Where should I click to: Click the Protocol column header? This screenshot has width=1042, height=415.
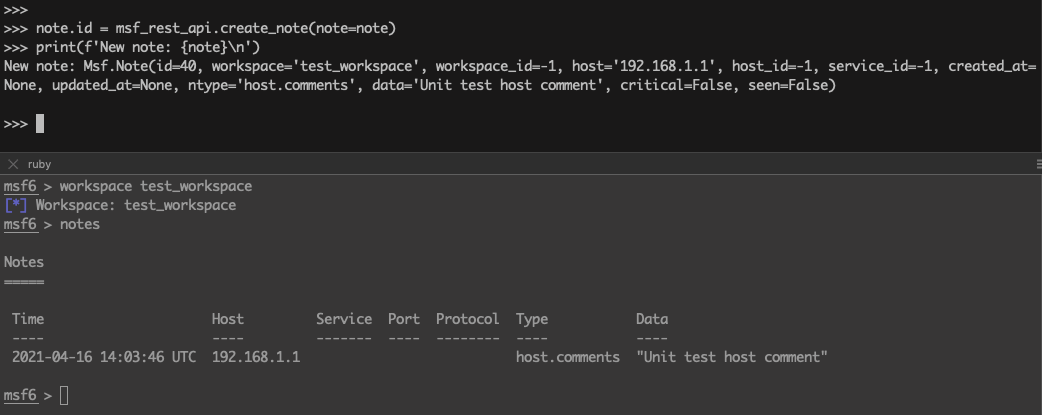click(x=468, y=319)
